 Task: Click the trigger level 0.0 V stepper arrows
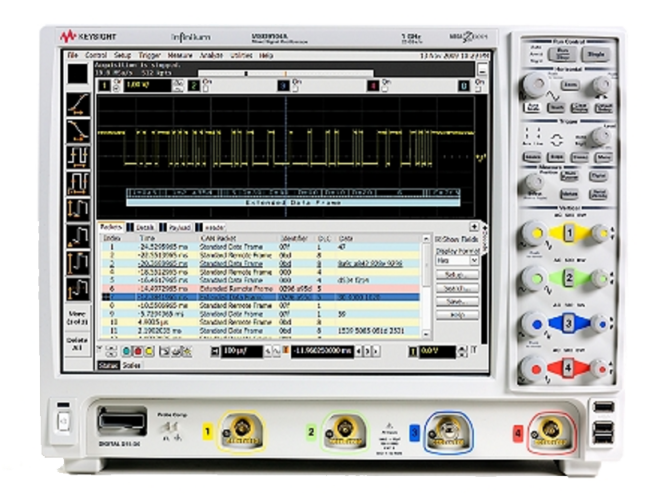[x=462, y=352]
